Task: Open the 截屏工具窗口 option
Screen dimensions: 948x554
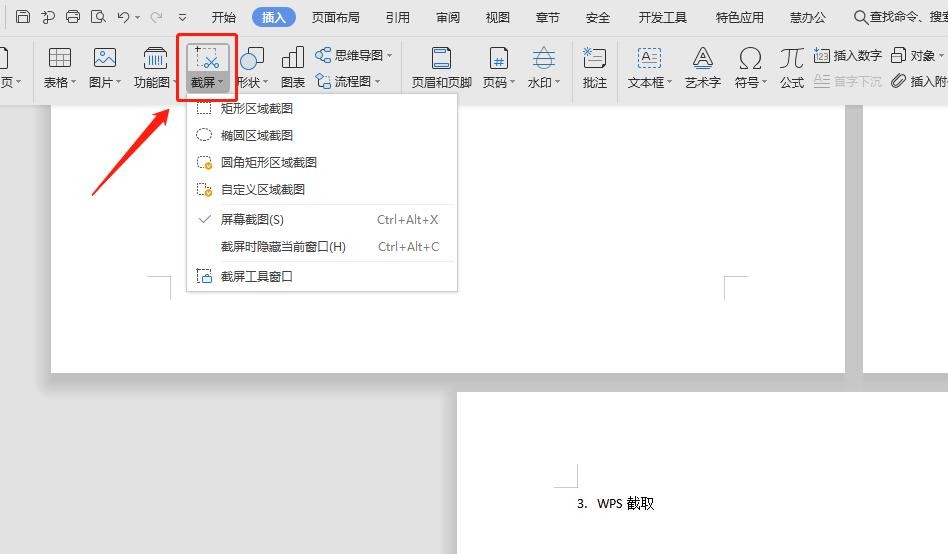Action: 257,277
